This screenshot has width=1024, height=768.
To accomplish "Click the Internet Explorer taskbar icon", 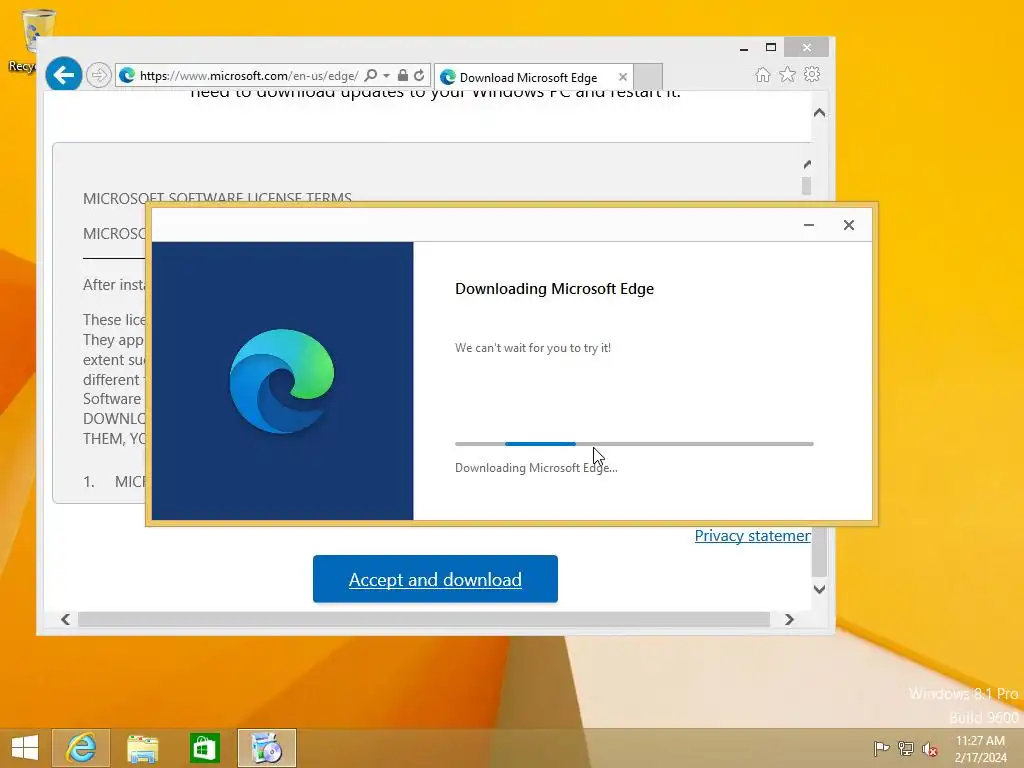I will tap(81, 748).
